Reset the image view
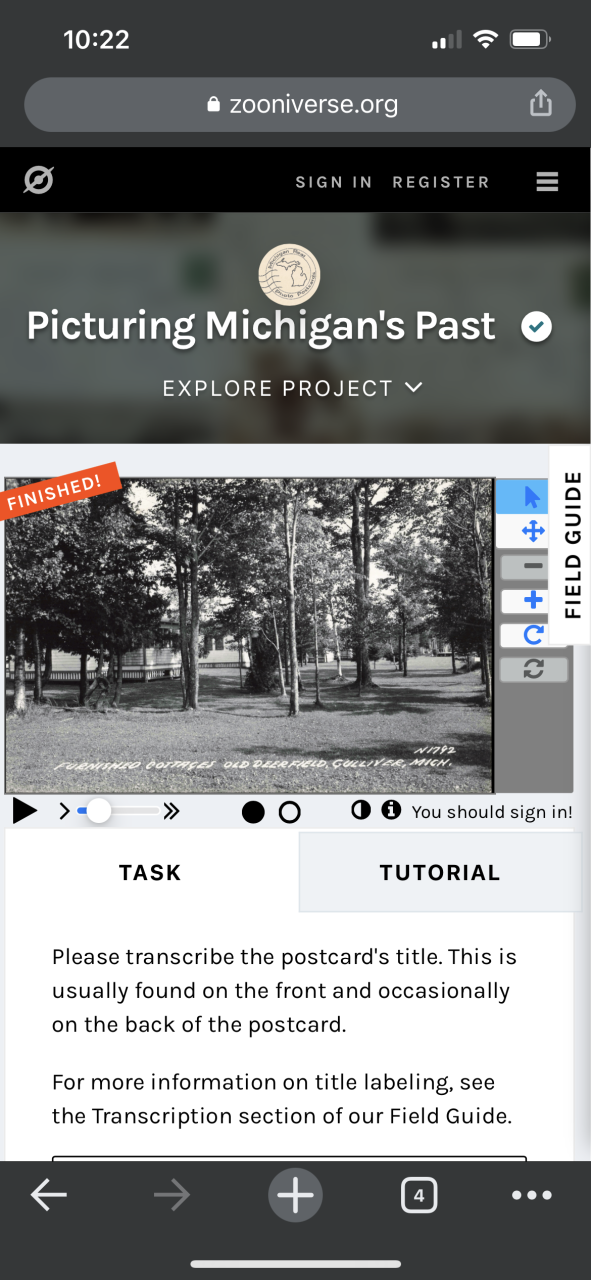 [533, 669]
